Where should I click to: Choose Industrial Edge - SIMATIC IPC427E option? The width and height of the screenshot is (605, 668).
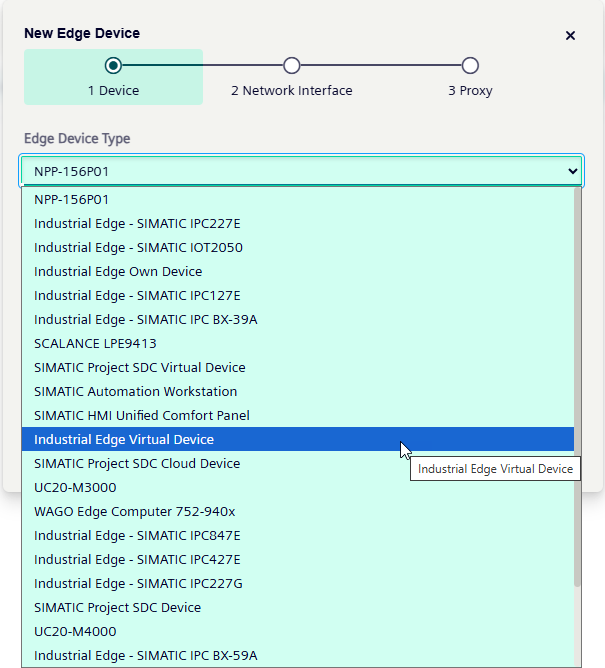tap(298, 559)
